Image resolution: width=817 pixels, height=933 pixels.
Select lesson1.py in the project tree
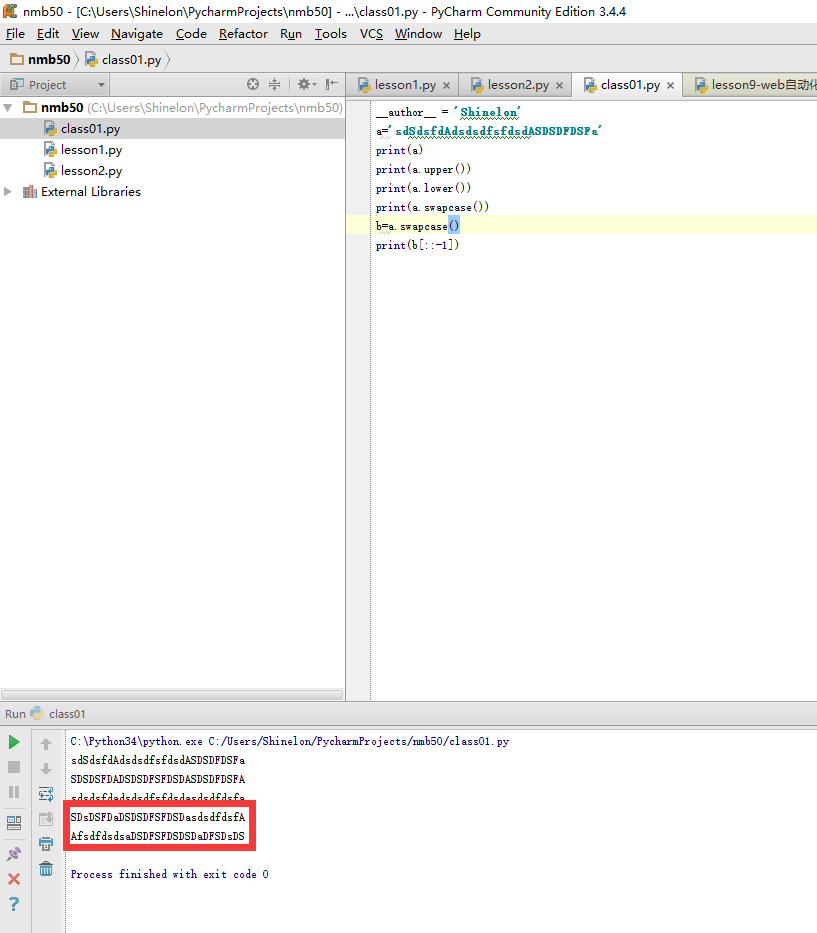(x=91, y=150)
